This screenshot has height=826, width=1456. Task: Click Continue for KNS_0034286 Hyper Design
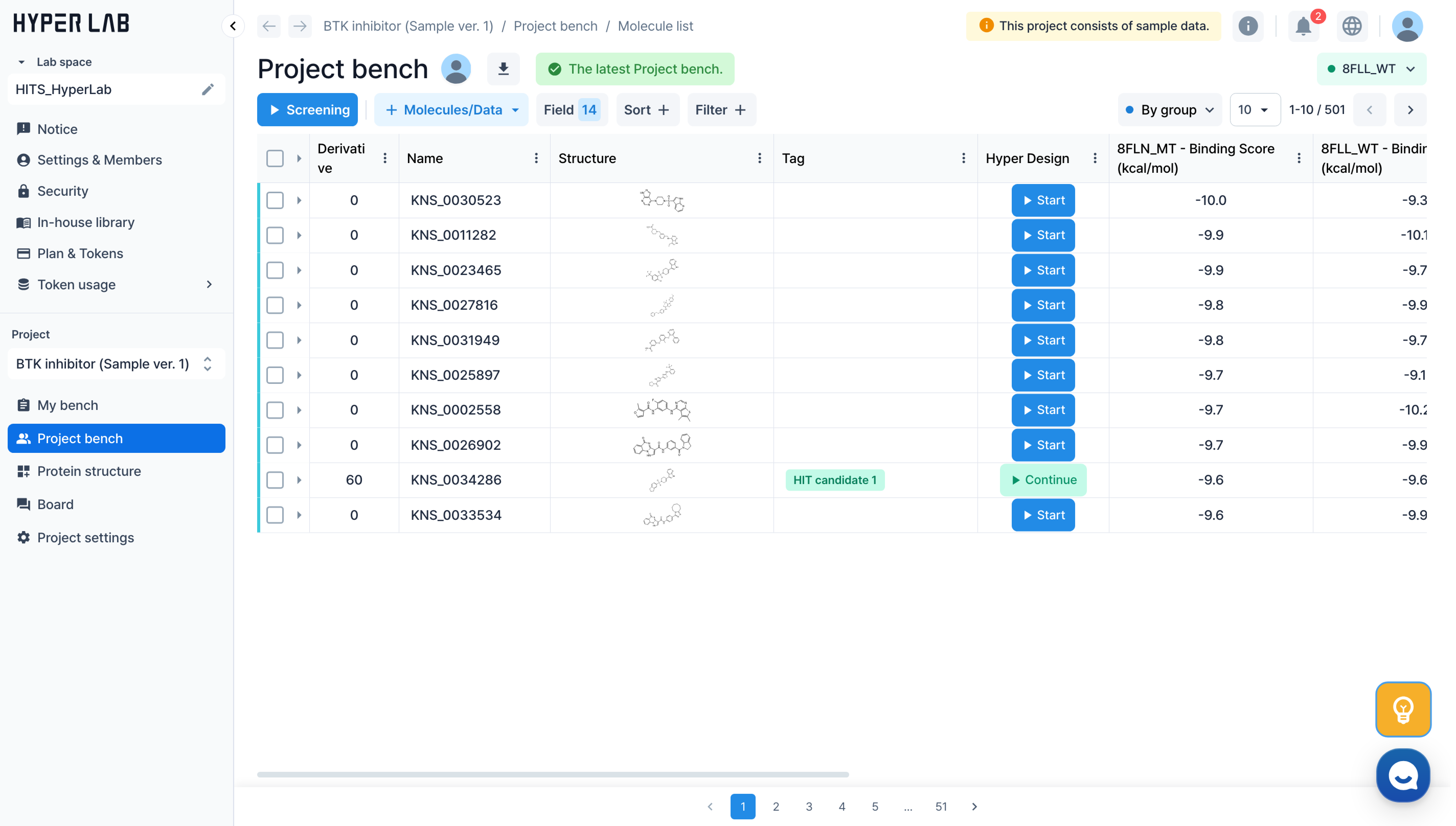(1043, 480)
